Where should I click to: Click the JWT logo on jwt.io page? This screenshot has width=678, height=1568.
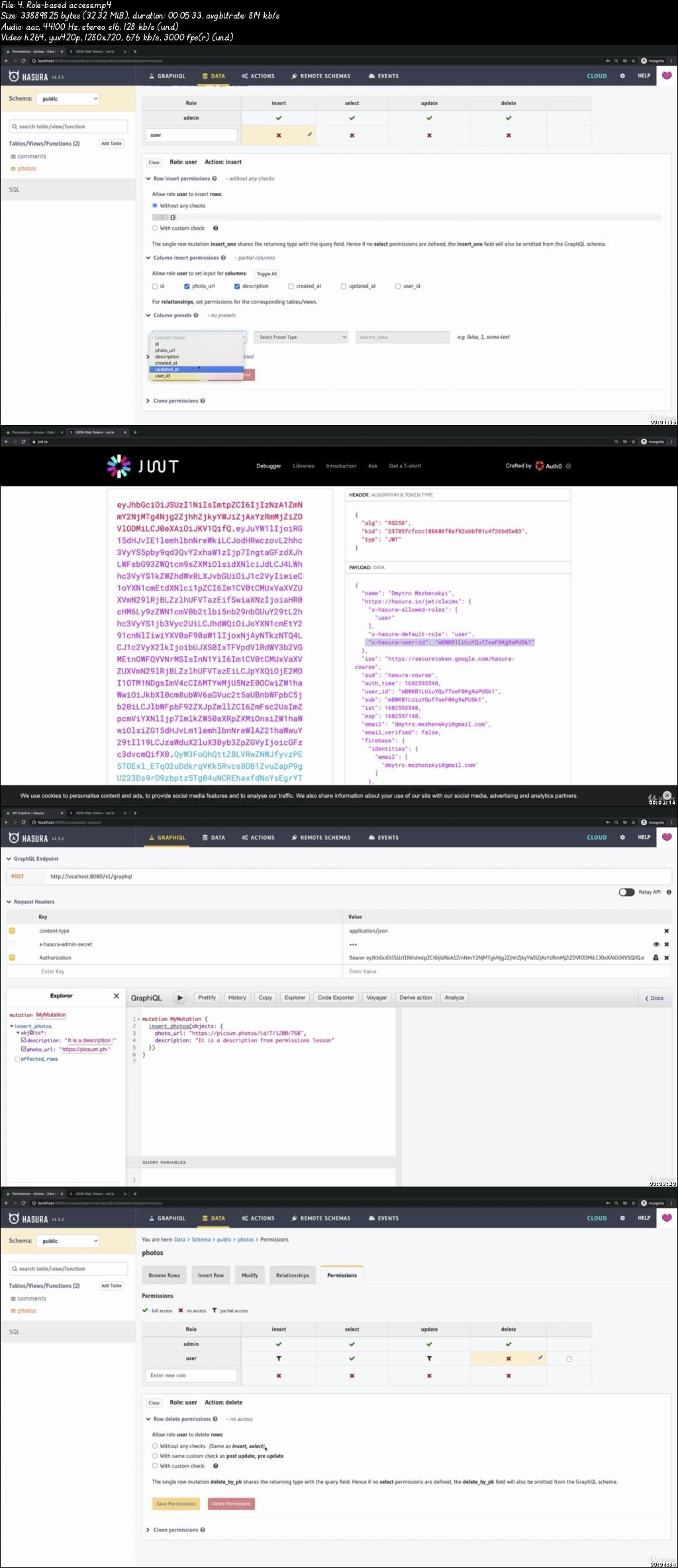pos(143,466)
